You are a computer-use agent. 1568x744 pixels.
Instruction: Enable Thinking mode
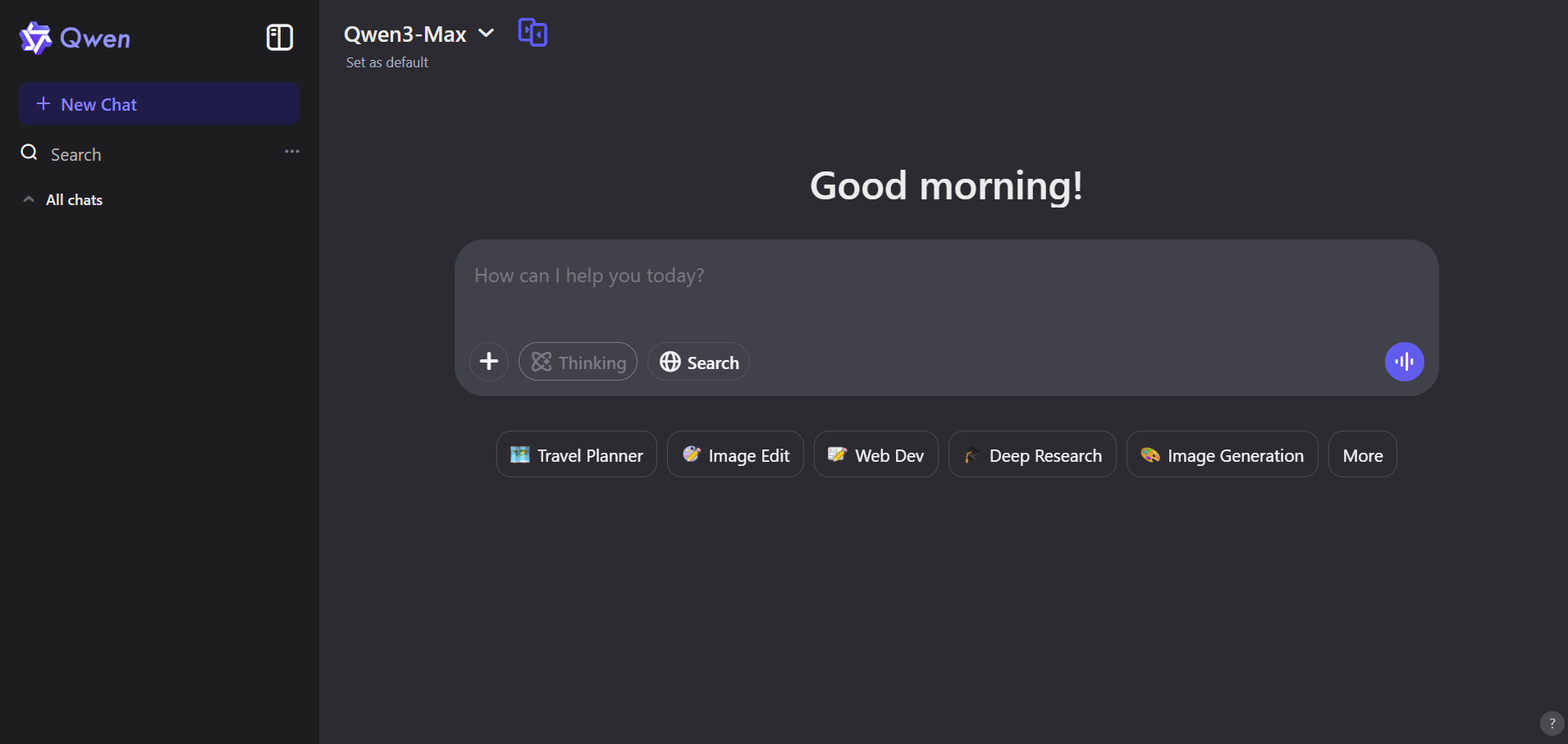click(x=578, y=361)
